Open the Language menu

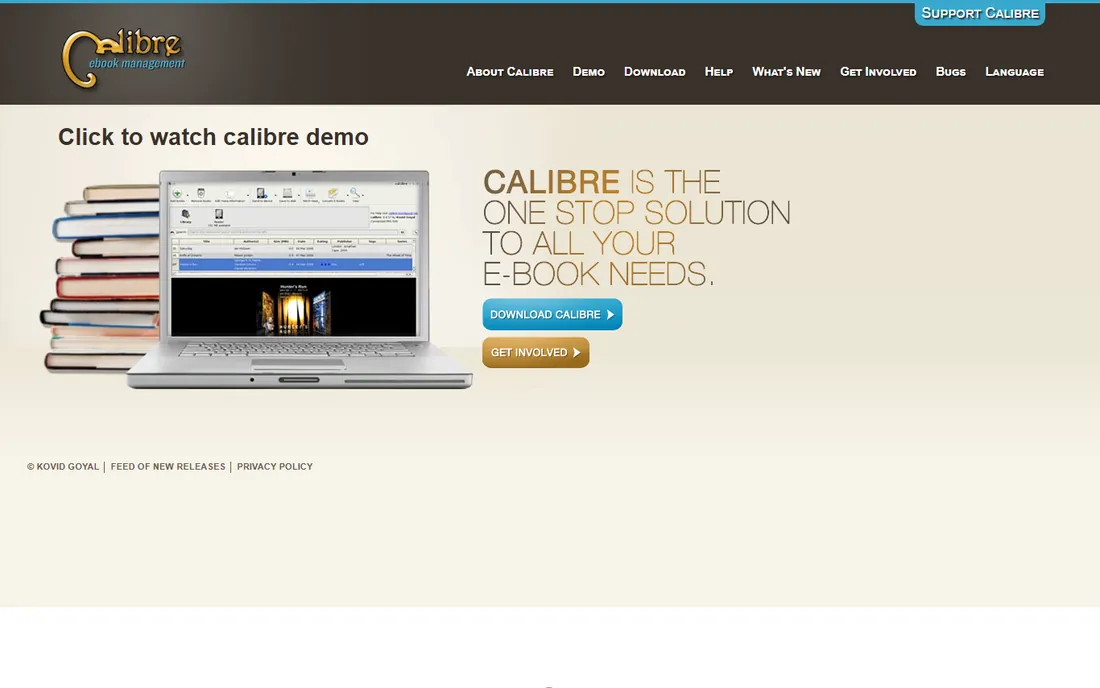point(1014,72)
